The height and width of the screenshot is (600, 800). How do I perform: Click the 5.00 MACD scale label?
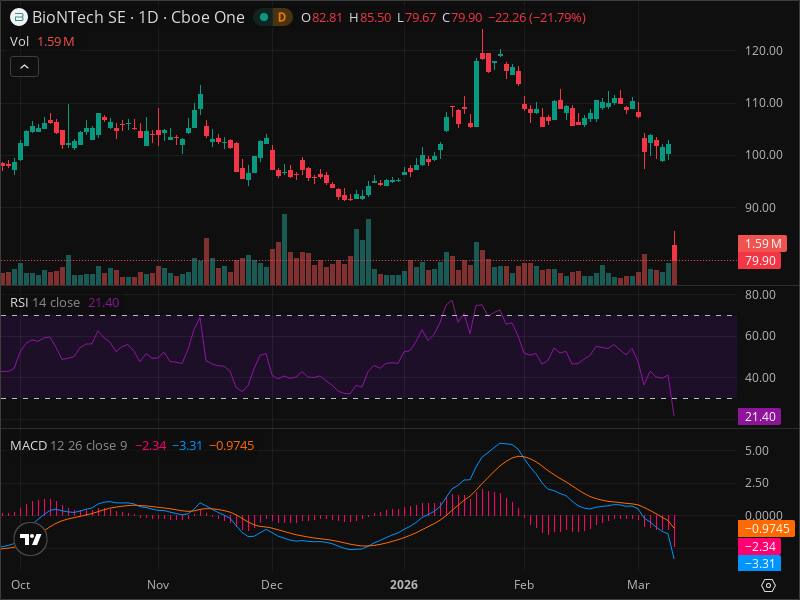click(x=757, y=451)
